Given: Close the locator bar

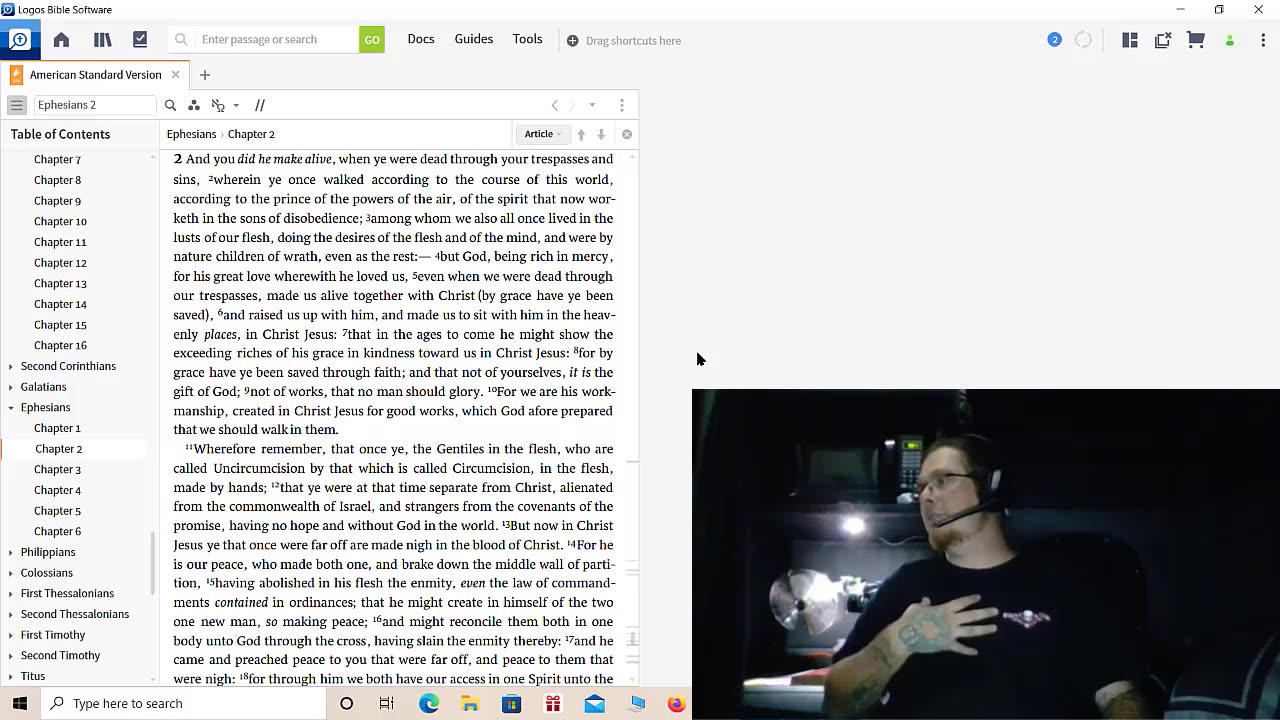Looking at the screenshot, I should [627, 134].
